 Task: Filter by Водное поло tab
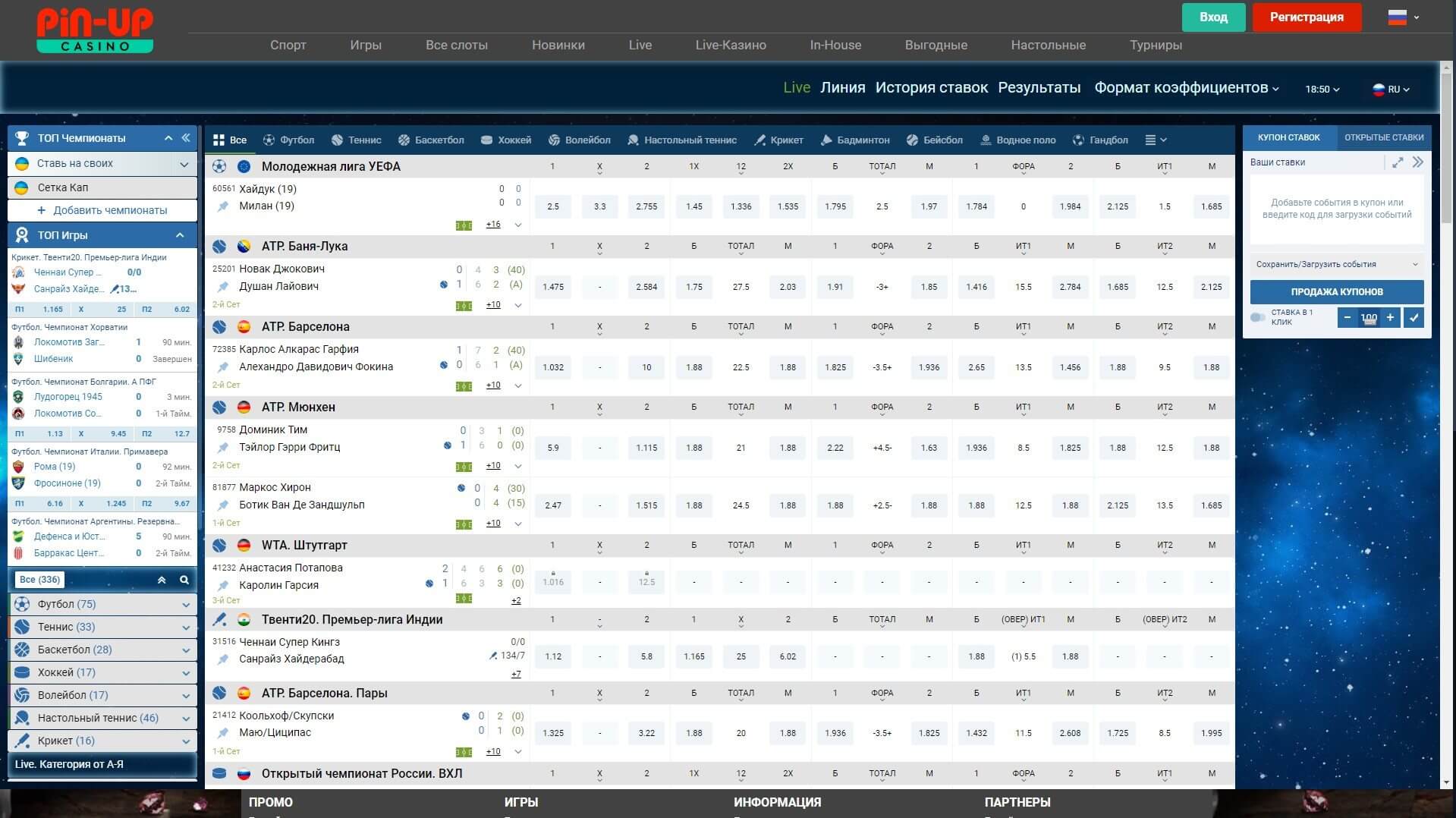point(1017,140)
